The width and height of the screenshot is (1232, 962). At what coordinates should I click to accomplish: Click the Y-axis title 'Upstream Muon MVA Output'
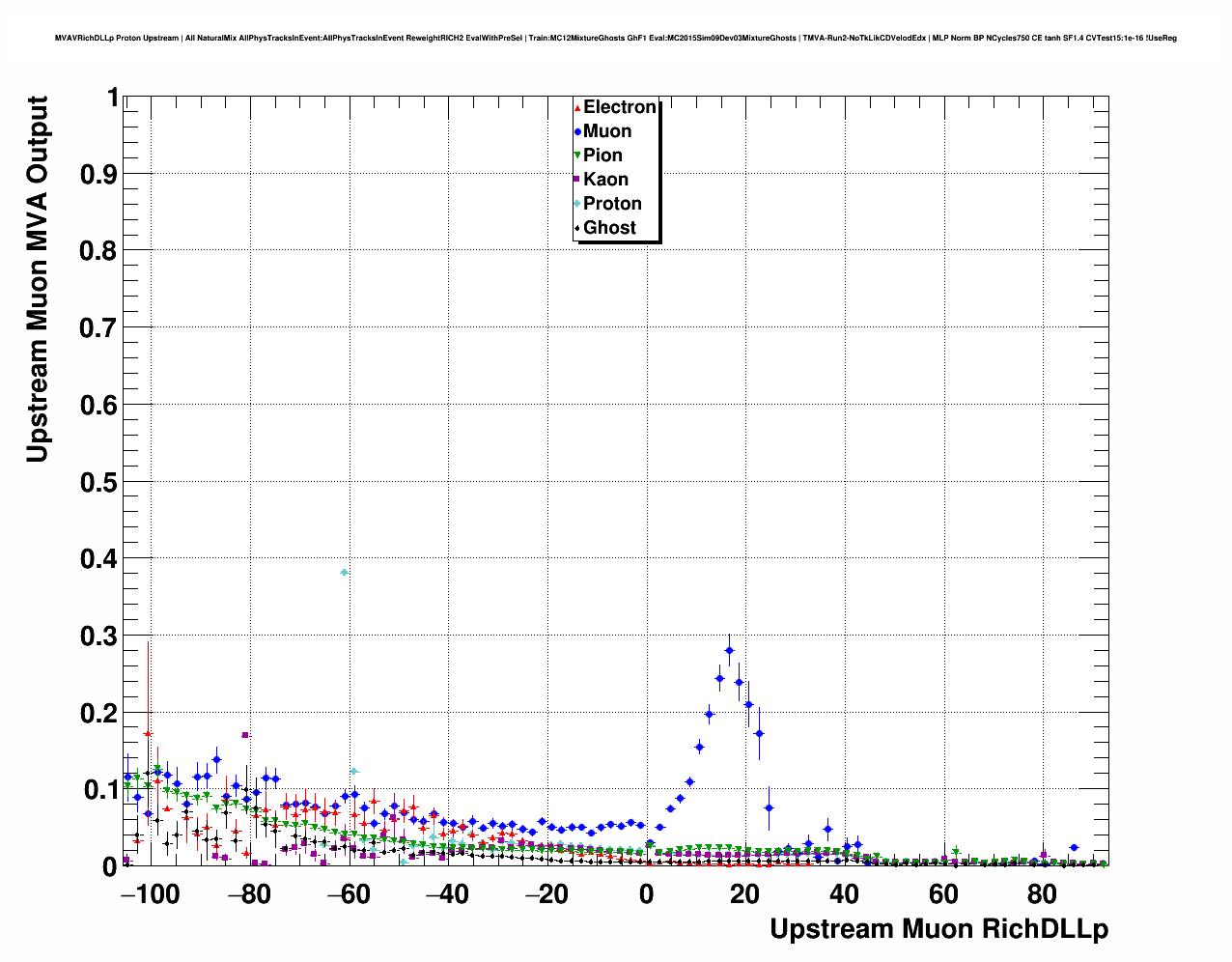[x=37, y=280]
